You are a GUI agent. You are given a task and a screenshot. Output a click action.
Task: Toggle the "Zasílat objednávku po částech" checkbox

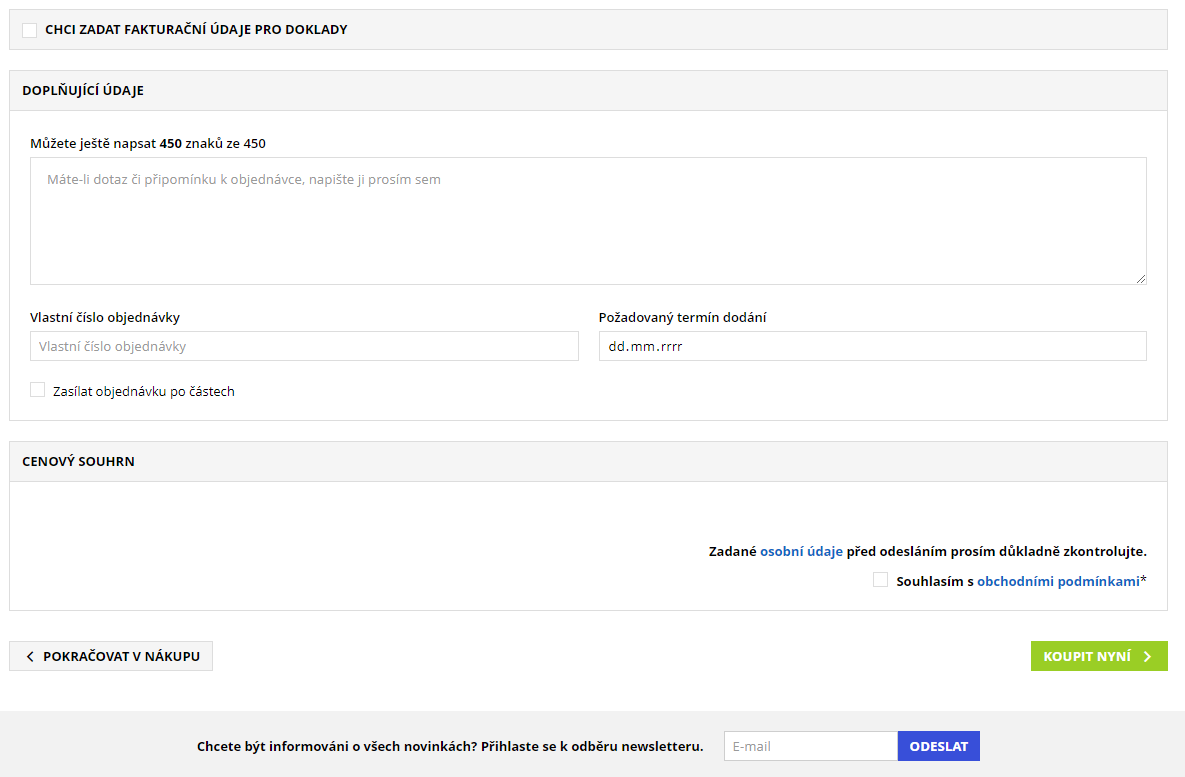[38, 390]
